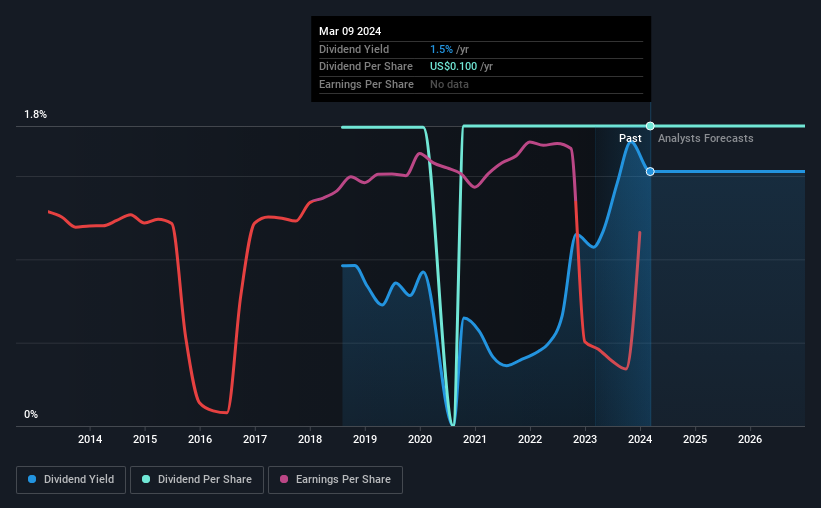Click the US$0.100 dividend per share value
The image size is (821, 508).
pyautogui.click(x=453, y=67)
